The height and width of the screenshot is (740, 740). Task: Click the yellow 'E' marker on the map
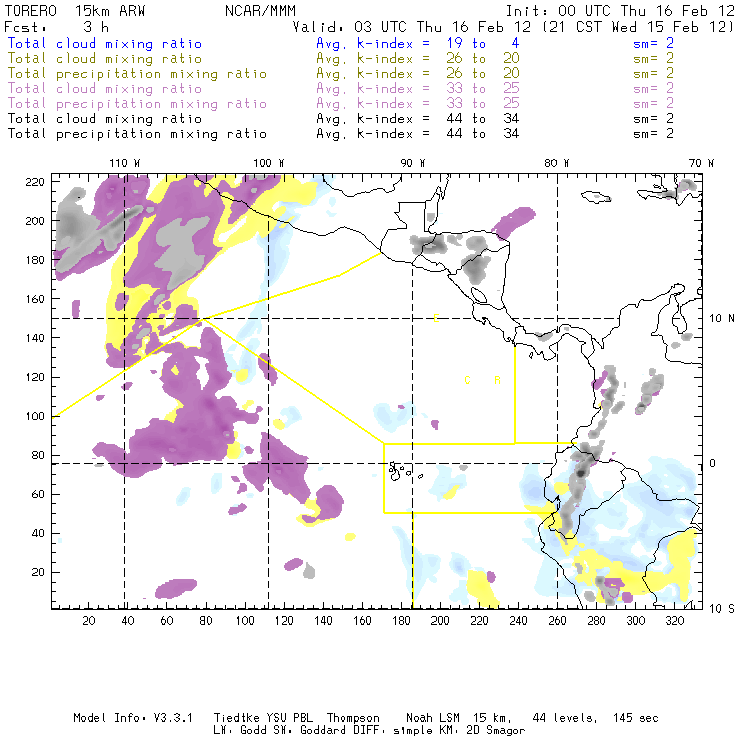point(437,319)
